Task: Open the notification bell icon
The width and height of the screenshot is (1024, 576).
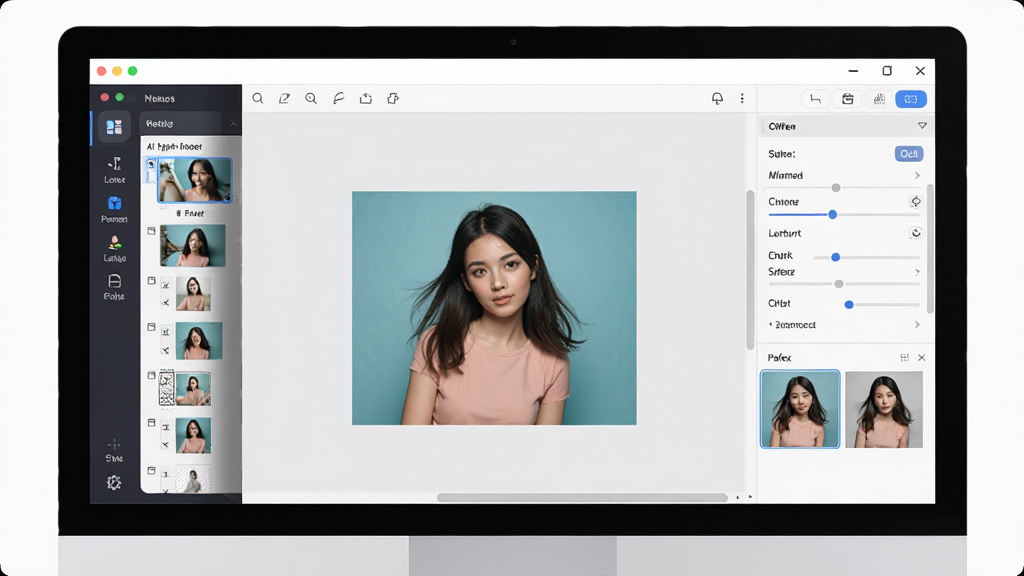Action: (717, 98)
